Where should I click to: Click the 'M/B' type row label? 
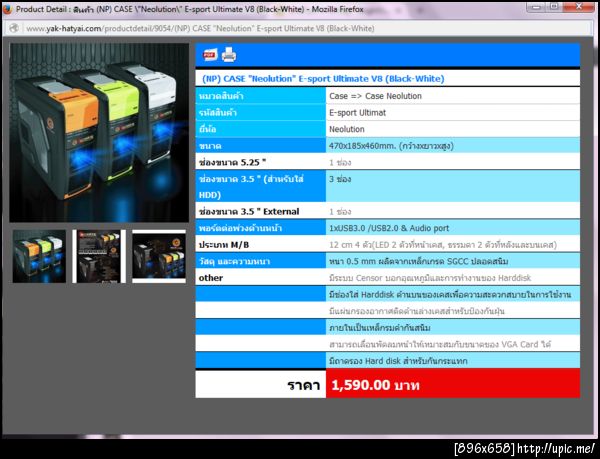click(224, 245)
